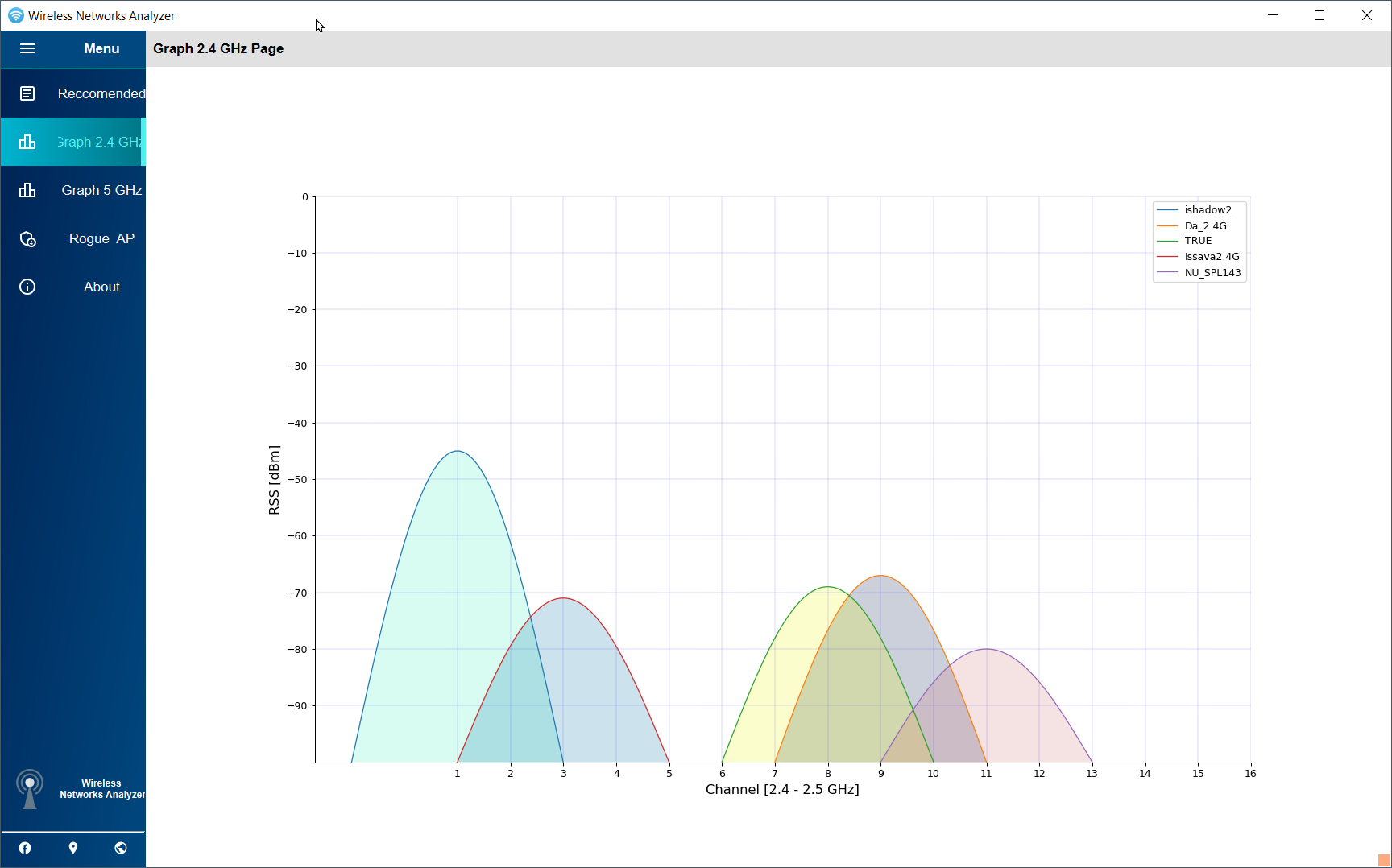Open the location pin icon in footer
Image resolution: width=1392 pixels, height=868 pixels.
click(x=73, y=848)
